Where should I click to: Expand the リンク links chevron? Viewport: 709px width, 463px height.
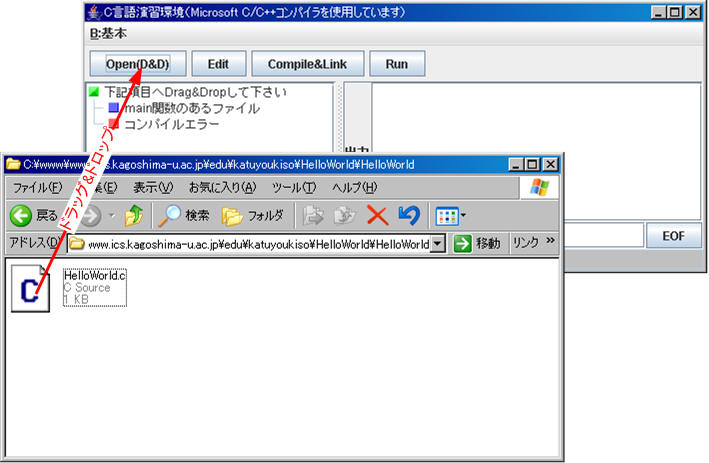tap(550, 243)
